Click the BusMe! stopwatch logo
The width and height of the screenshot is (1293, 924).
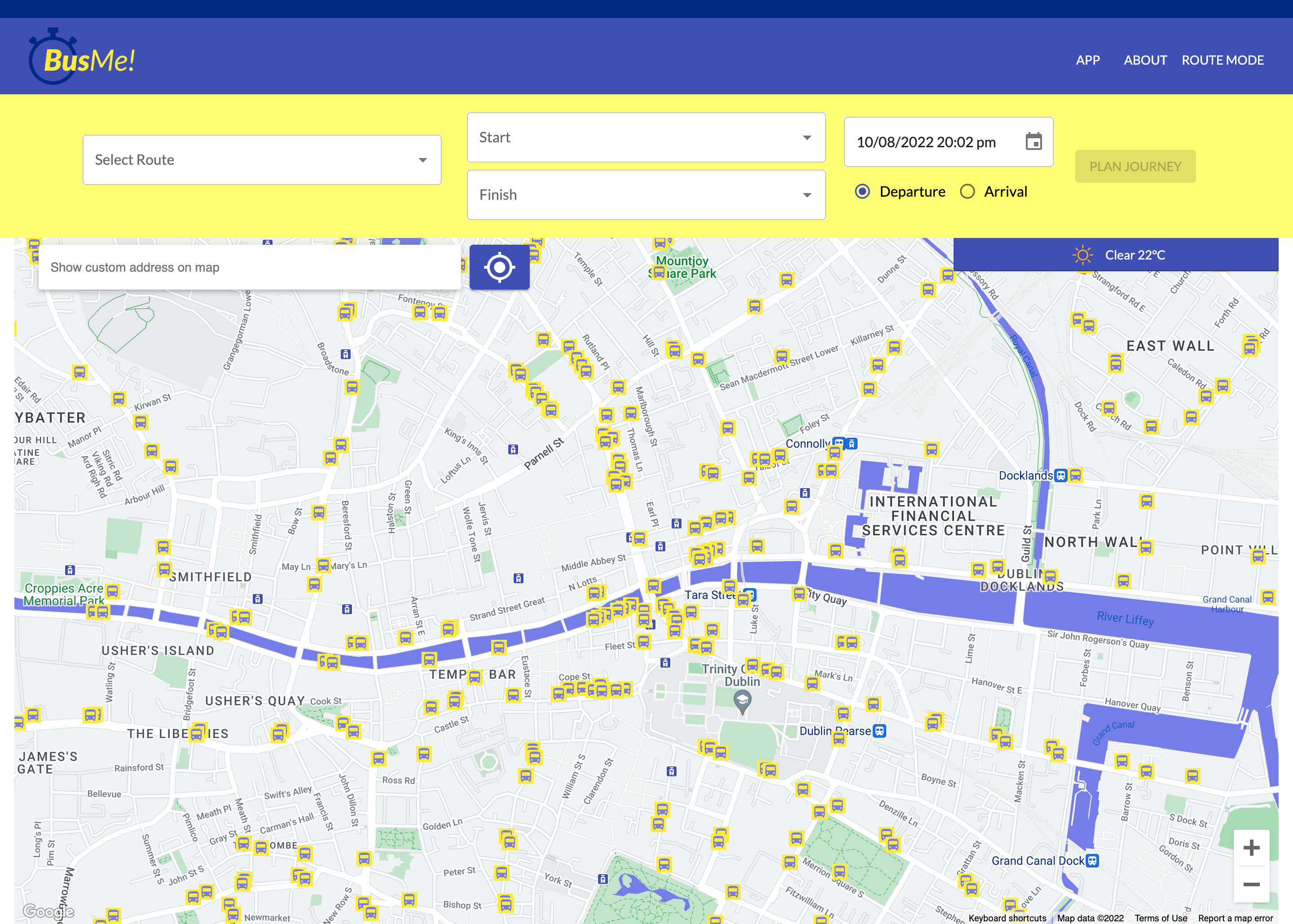point(81,57)
